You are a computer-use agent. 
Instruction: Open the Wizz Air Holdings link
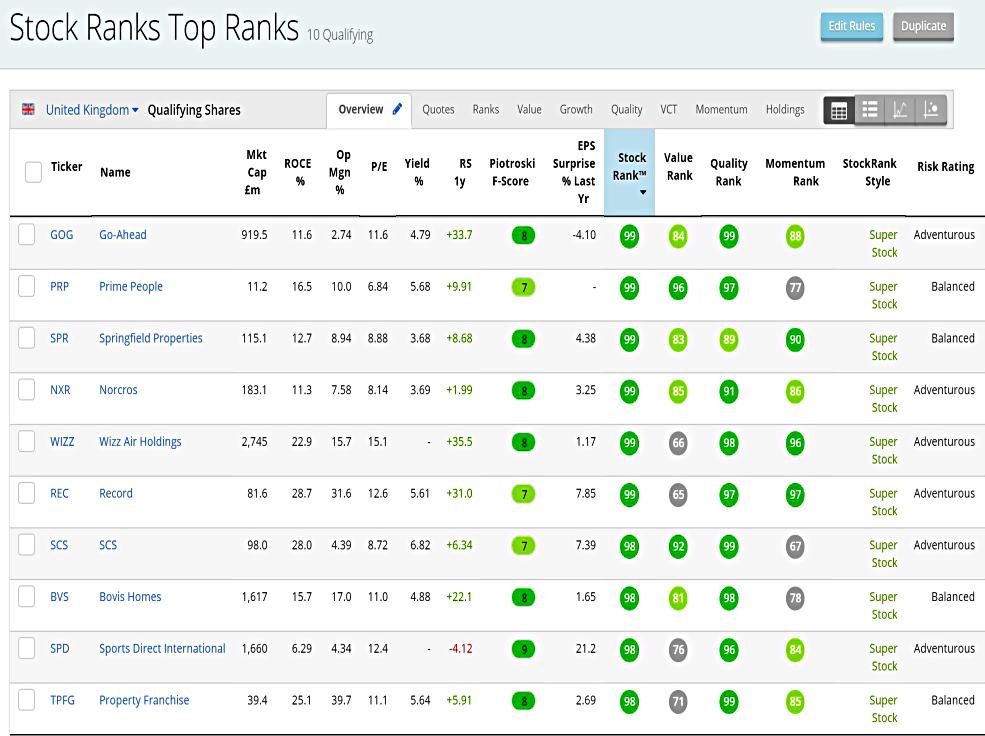[140, 441]
